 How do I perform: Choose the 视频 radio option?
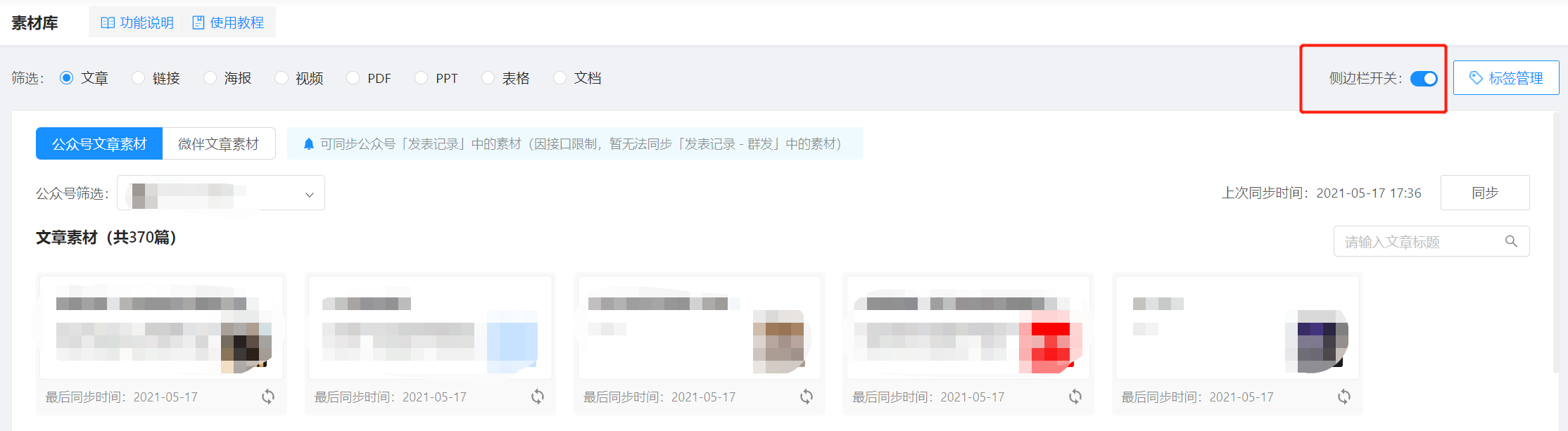pyautogui.click(x=282, y=78)
